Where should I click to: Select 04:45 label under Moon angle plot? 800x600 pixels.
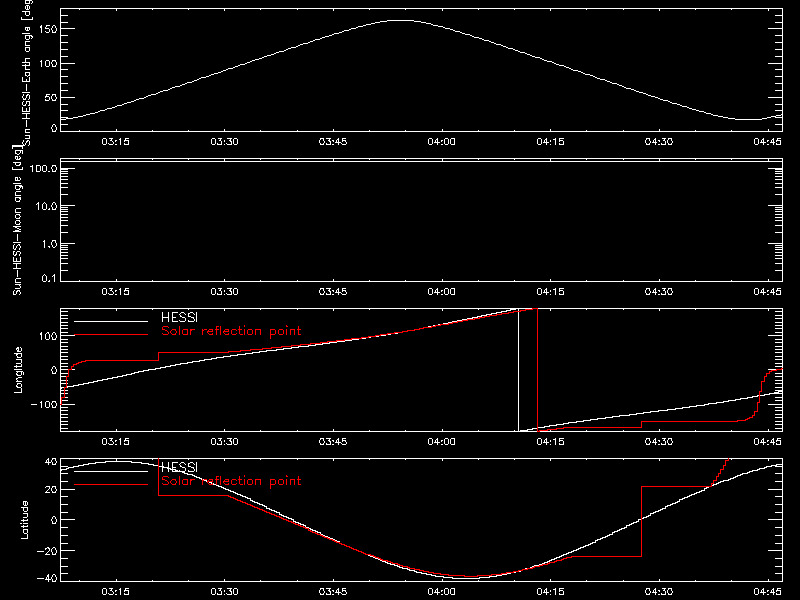(767, 291)
